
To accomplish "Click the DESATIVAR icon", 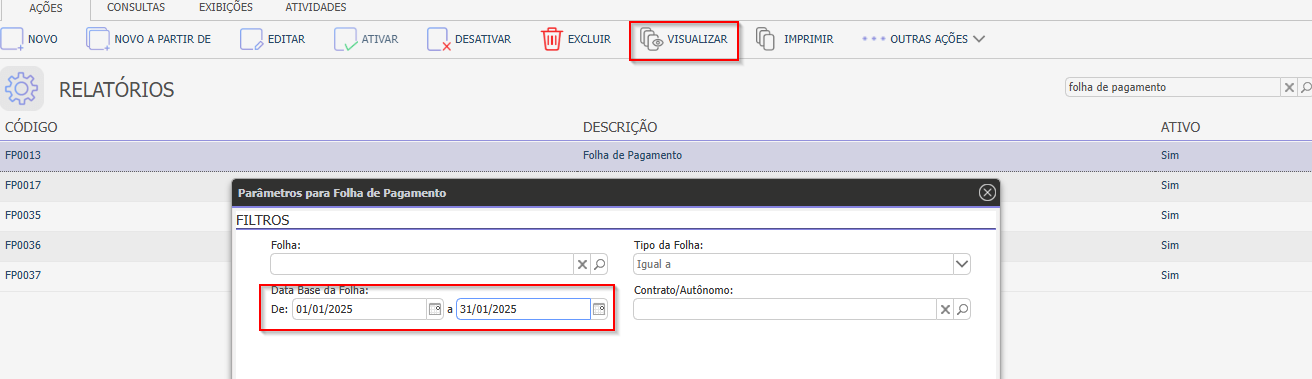I will coord(438,39).
